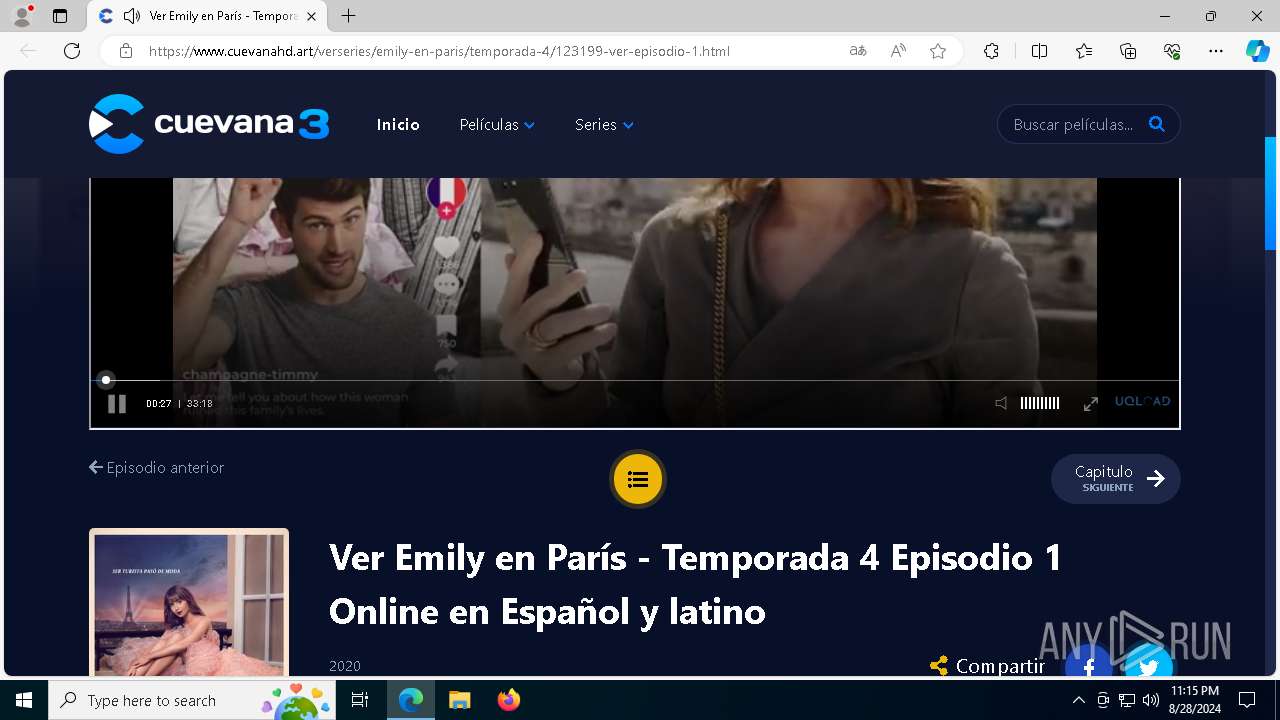Open taskbar volume control
Image resolution: width=1280 pixels, height=720 pixels.
pyautogui.click(x=1151, y=700)
